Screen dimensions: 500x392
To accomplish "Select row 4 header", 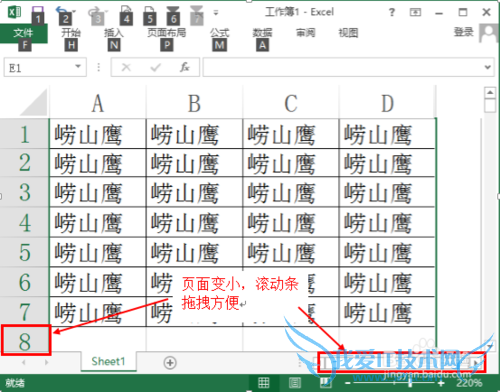I will [24, 222].
